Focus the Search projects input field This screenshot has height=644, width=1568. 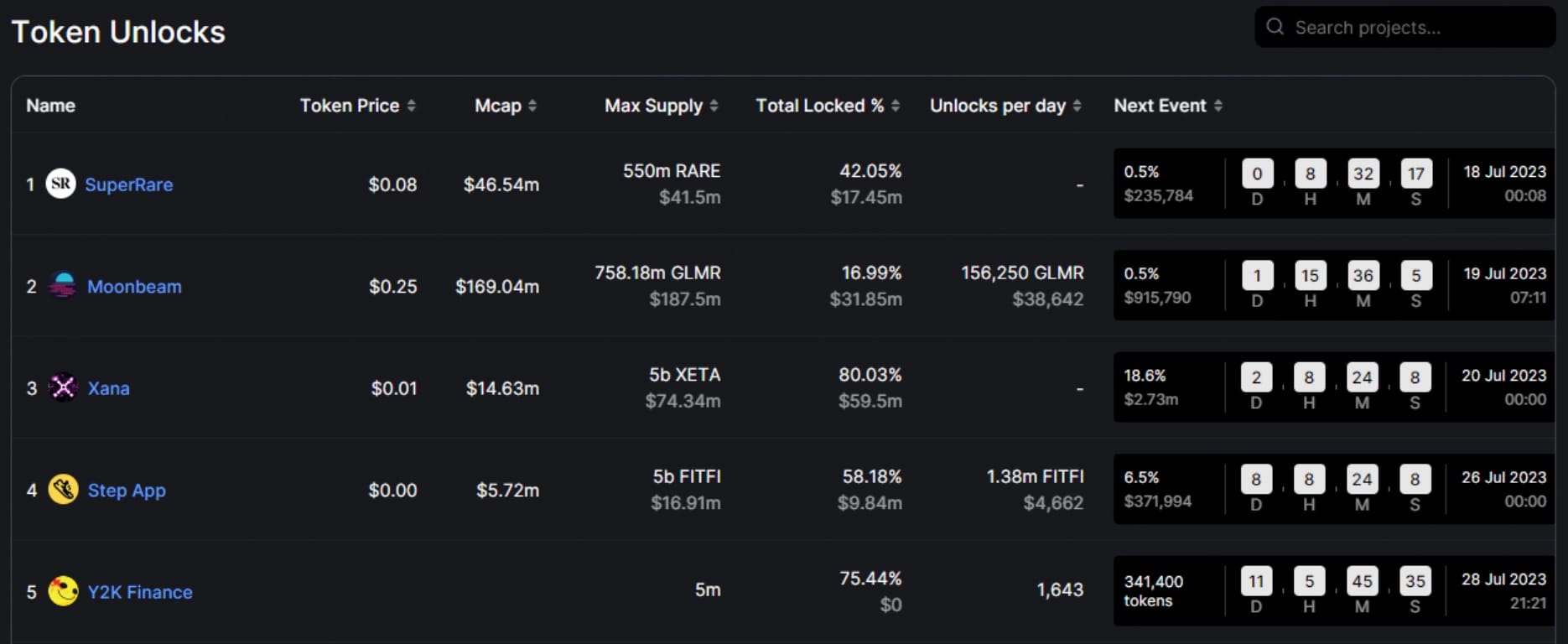point(1404,27)
